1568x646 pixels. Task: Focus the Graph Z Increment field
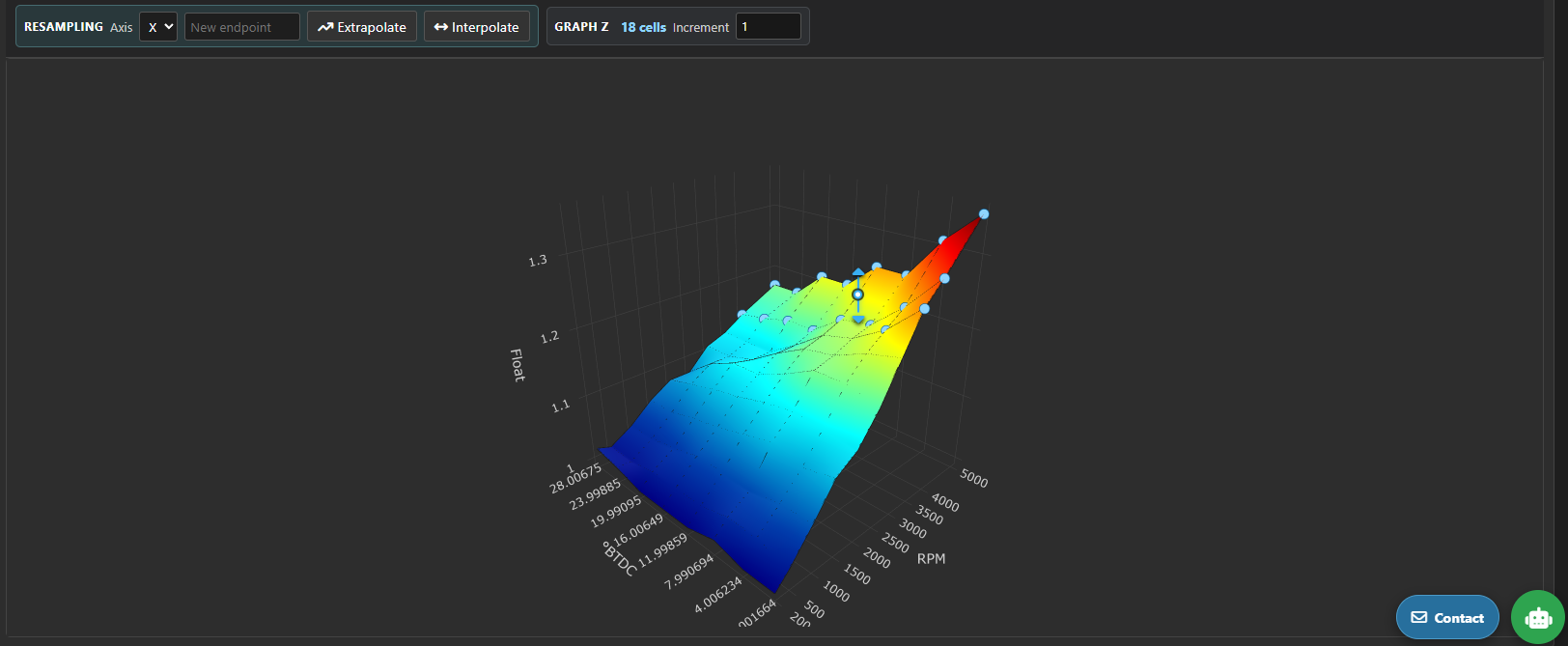pos(769,27)
